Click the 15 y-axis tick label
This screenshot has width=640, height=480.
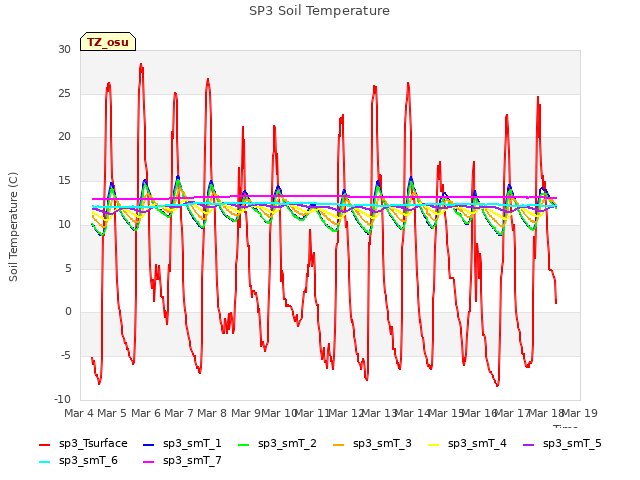(64, 180)
